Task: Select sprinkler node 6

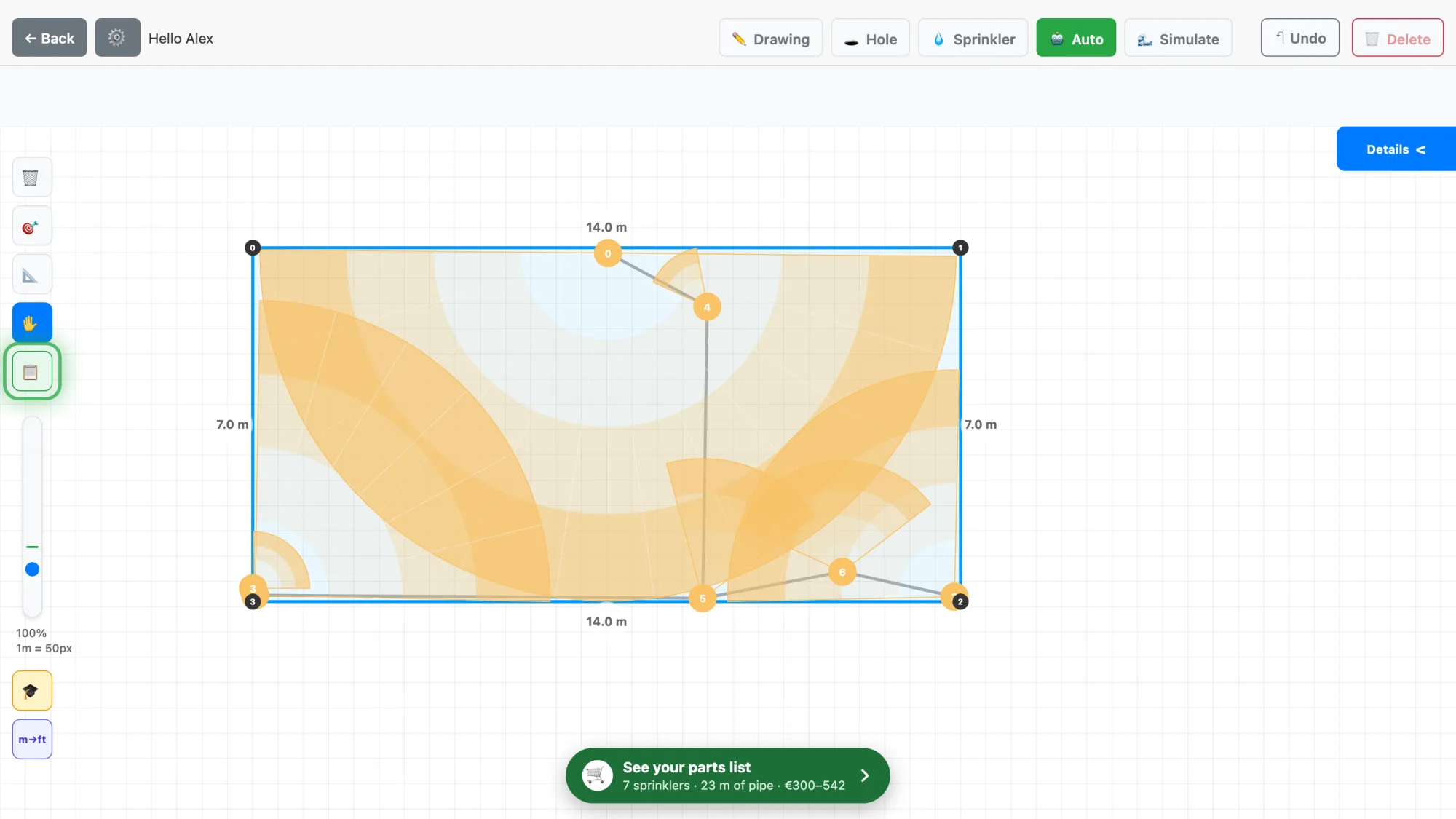Action: [x=842, y=572]
